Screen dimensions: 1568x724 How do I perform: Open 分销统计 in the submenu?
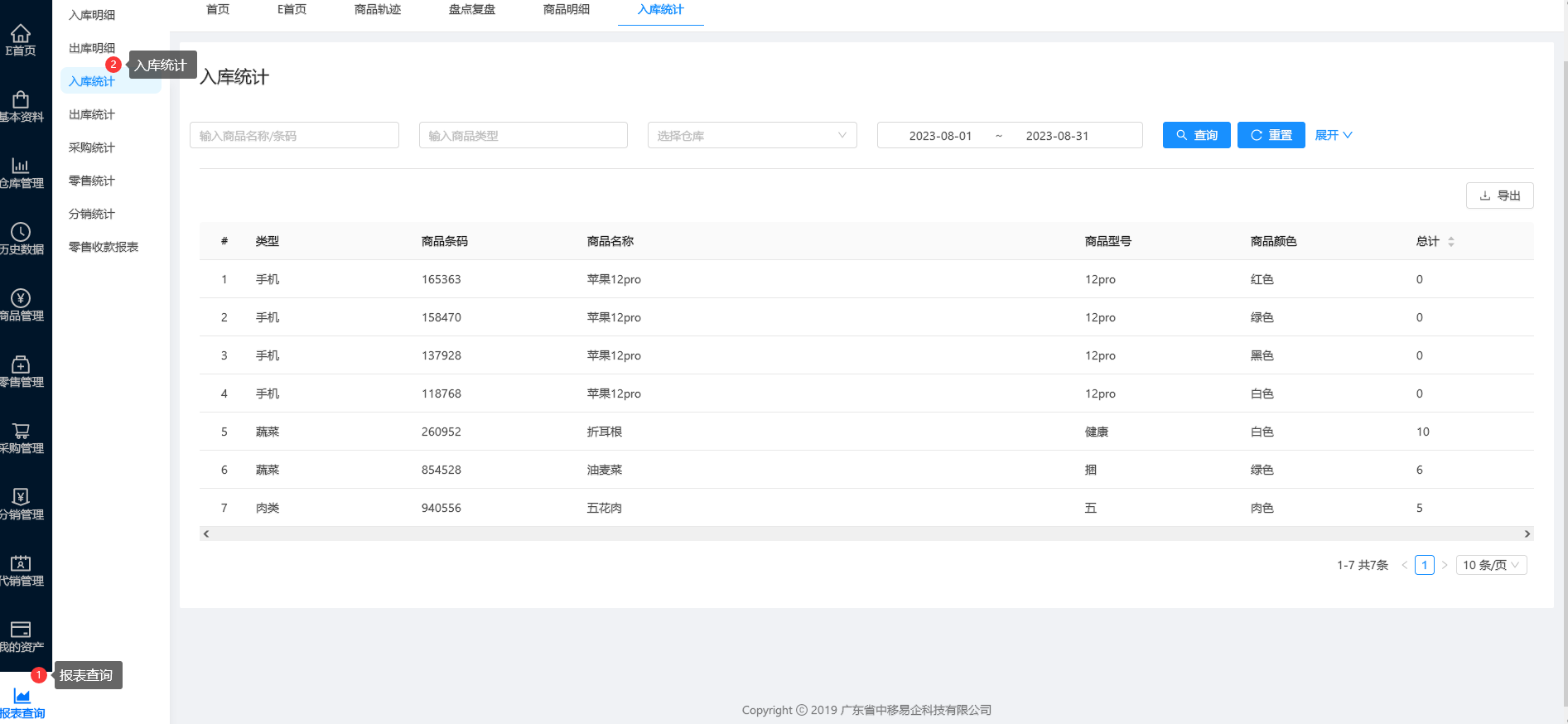click(92, 214)
